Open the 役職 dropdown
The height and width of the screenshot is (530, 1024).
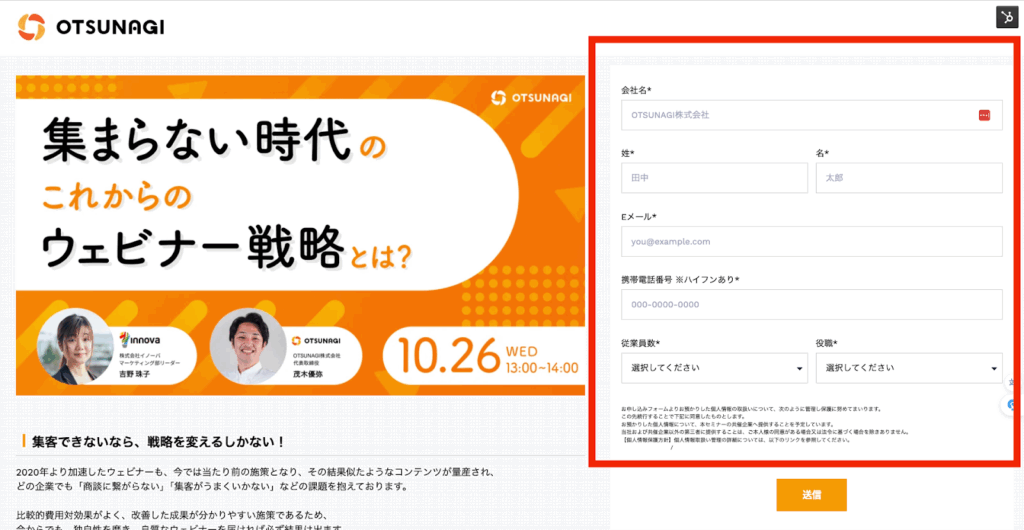pos(908,368)
